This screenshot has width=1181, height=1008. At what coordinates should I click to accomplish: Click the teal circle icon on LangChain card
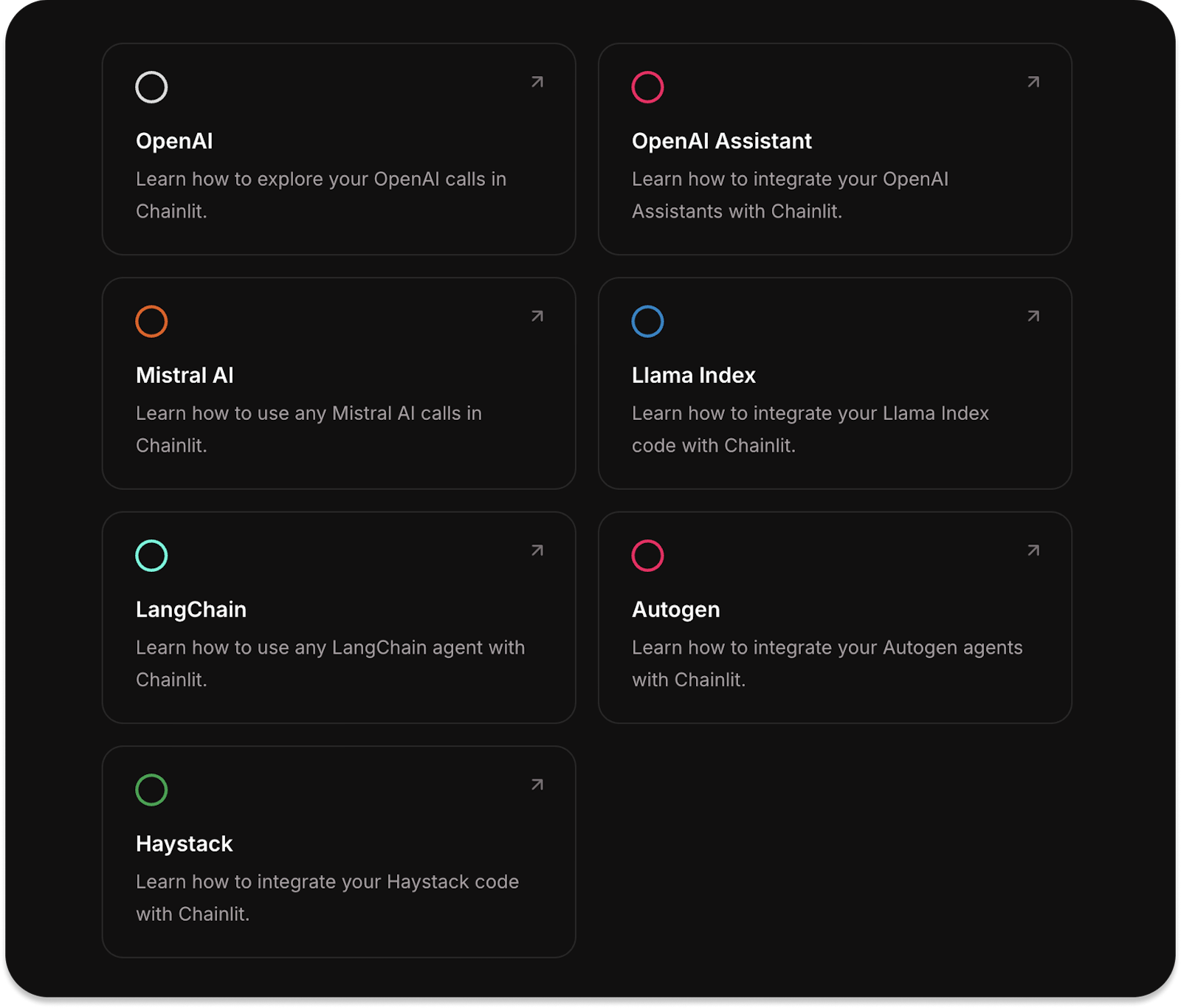point(151,556)
